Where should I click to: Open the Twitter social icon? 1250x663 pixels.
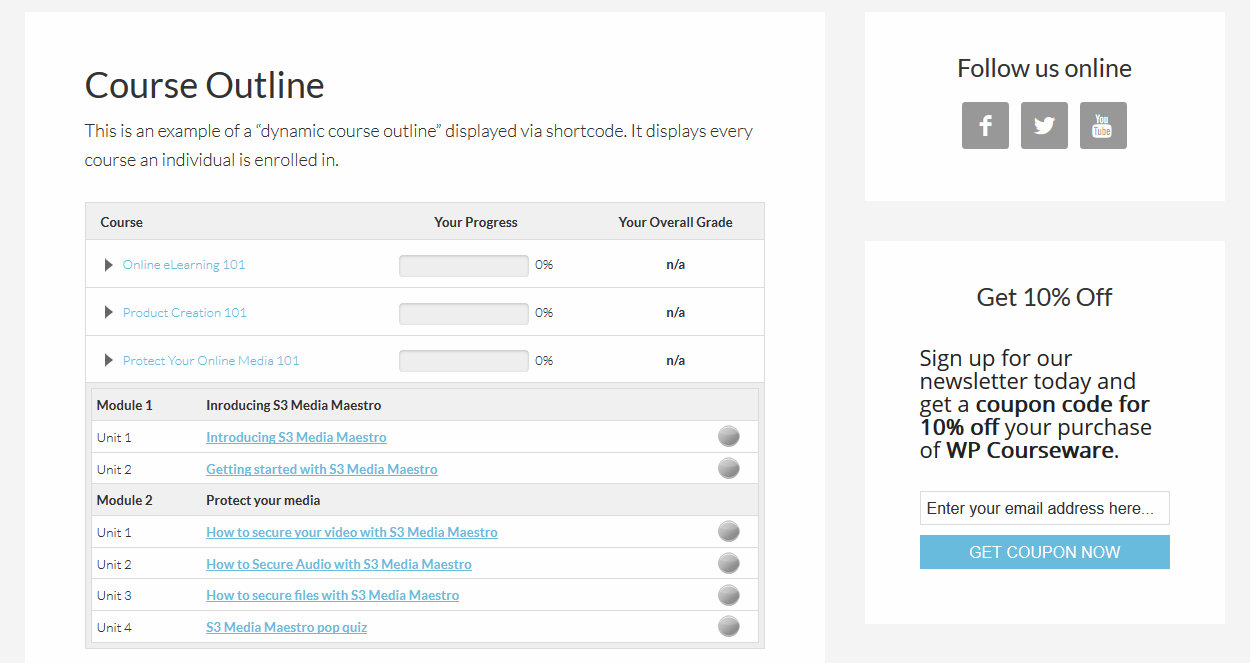[x=1044, y=125]
